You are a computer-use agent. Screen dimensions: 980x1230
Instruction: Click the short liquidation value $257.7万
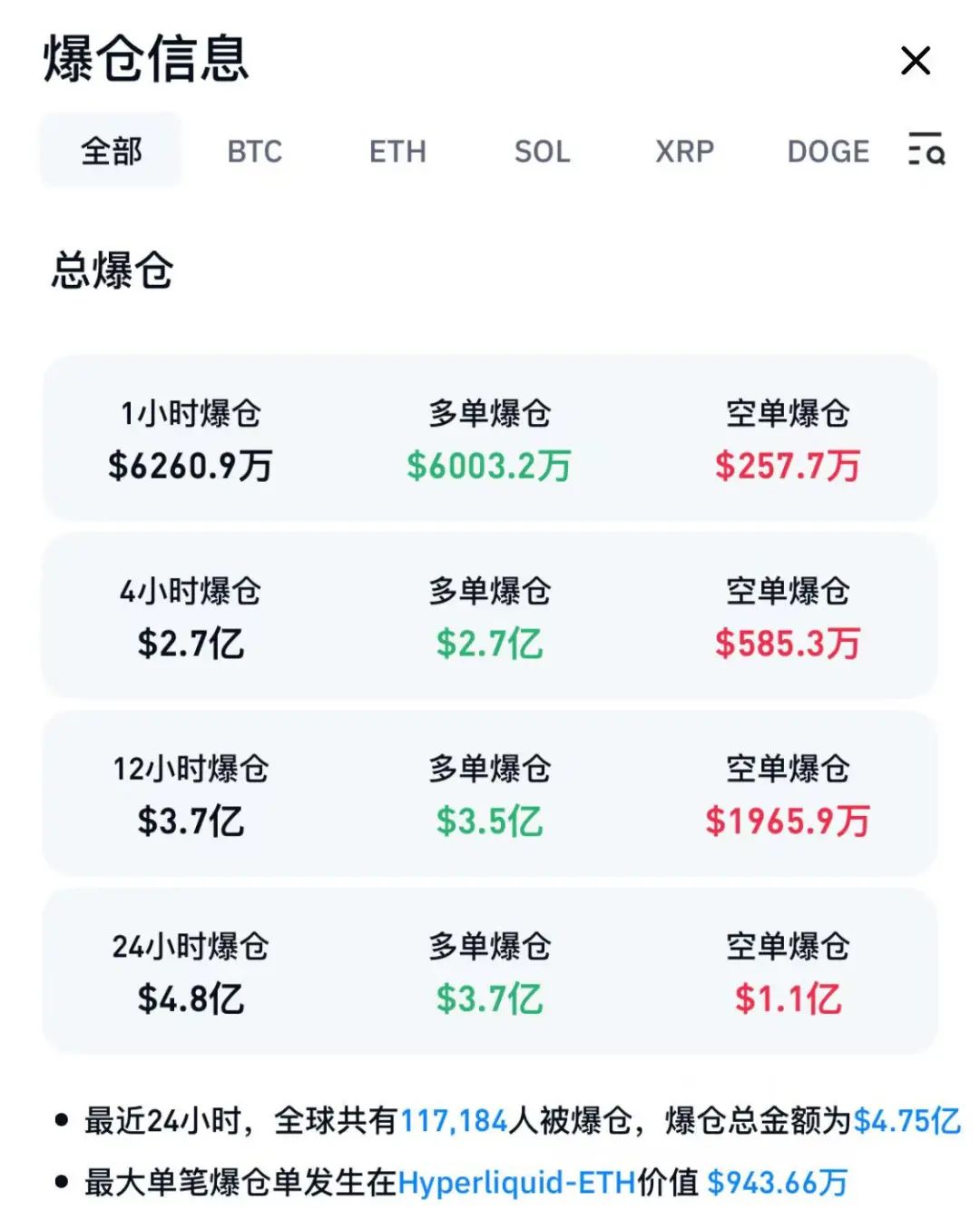(x=787, y=466)
